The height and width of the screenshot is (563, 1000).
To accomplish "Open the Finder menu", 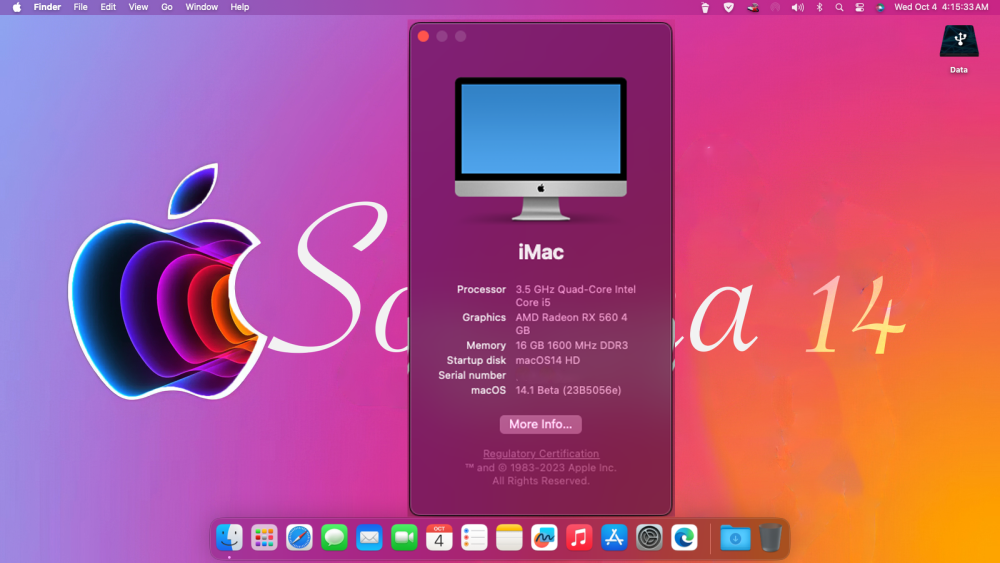I will pos(47,7).
